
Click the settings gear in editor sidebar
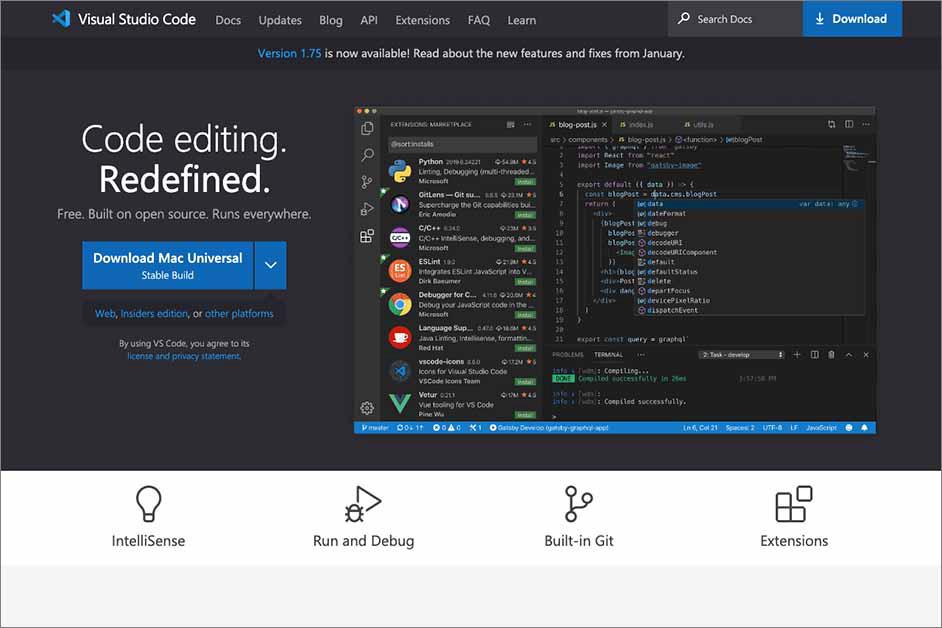tap(367, 408)
